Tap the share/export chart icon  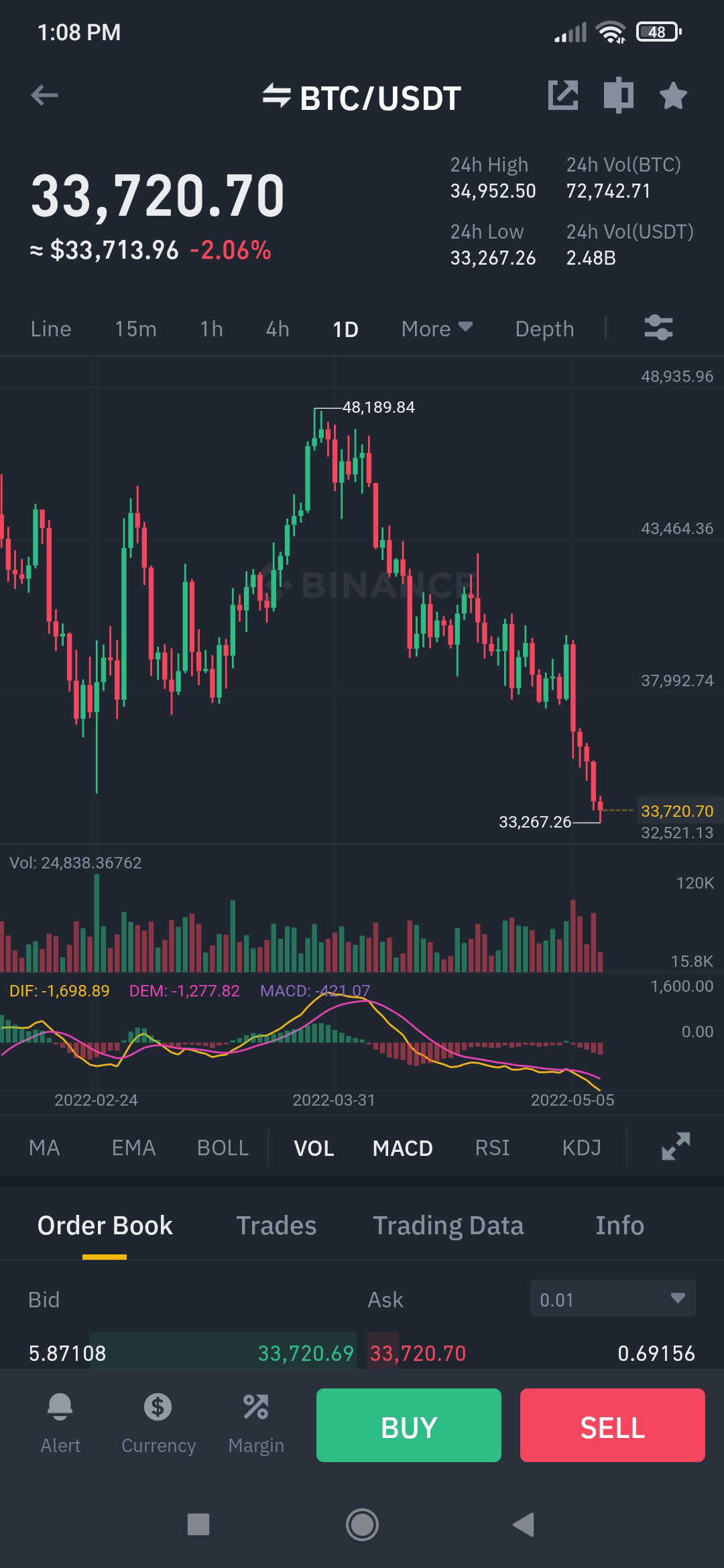tap(563, 95)
